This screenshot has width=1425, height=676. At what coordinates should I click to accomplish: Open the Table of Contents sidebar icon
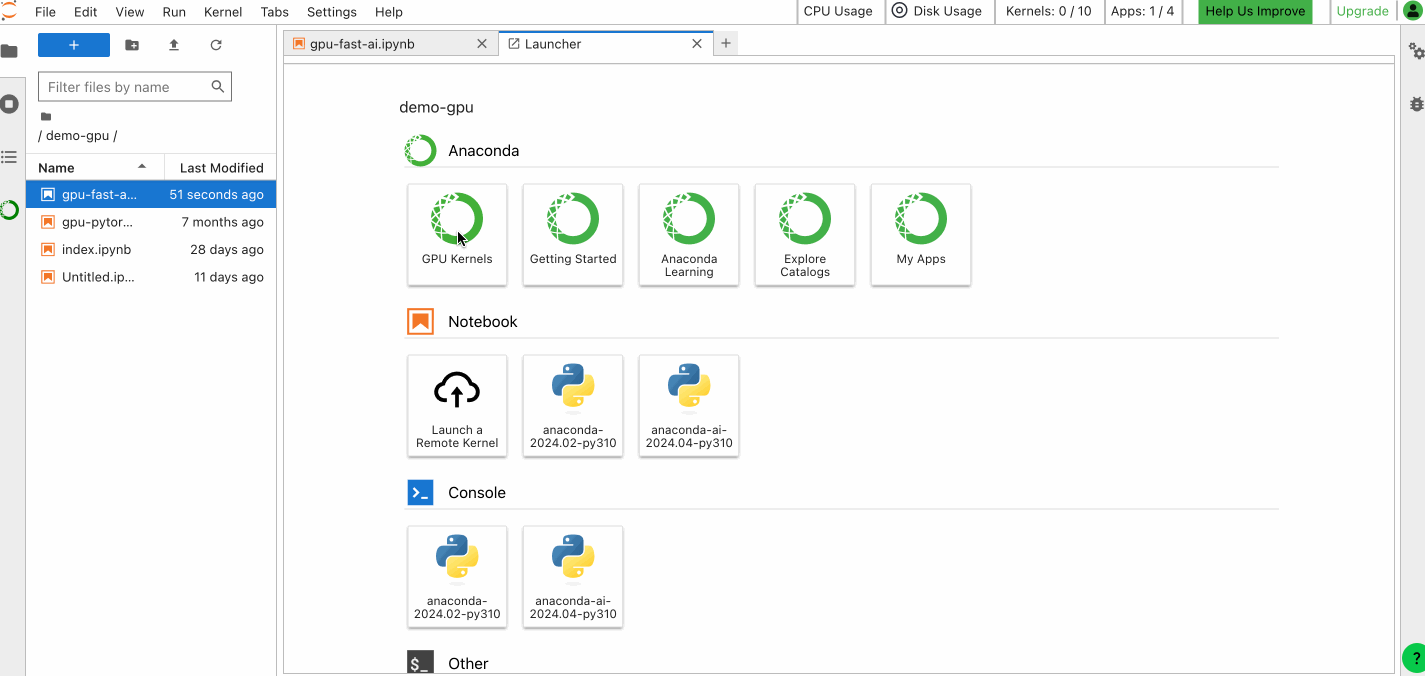point(9,157)
